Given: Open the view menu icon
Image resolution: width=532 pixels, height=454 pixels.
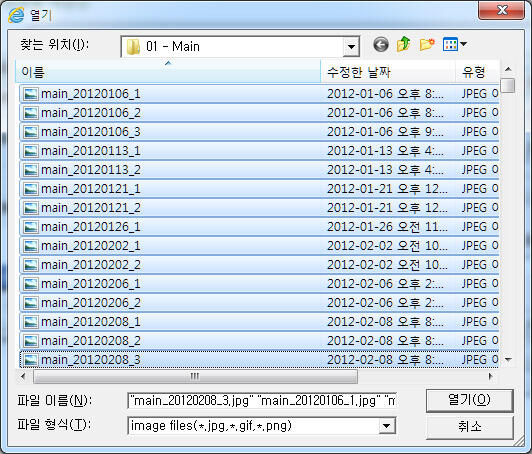Looking at the screenshot, I should (451, 44).
